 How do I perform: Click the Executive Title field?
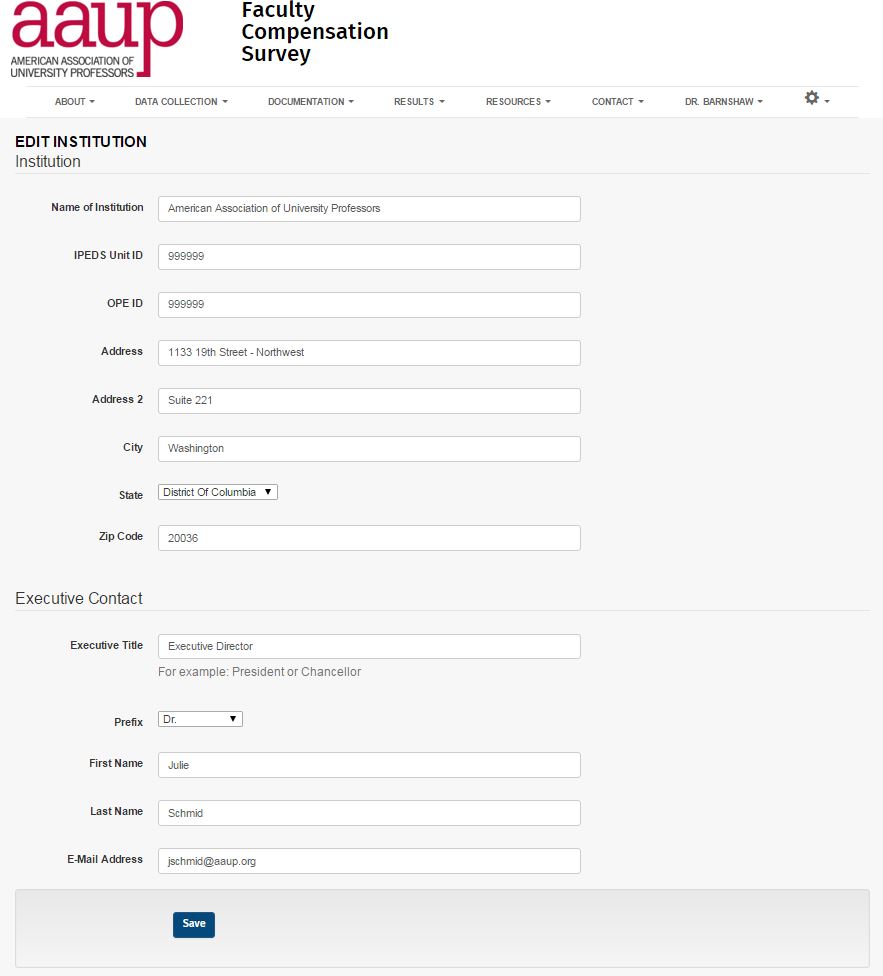tap(369, 646)
